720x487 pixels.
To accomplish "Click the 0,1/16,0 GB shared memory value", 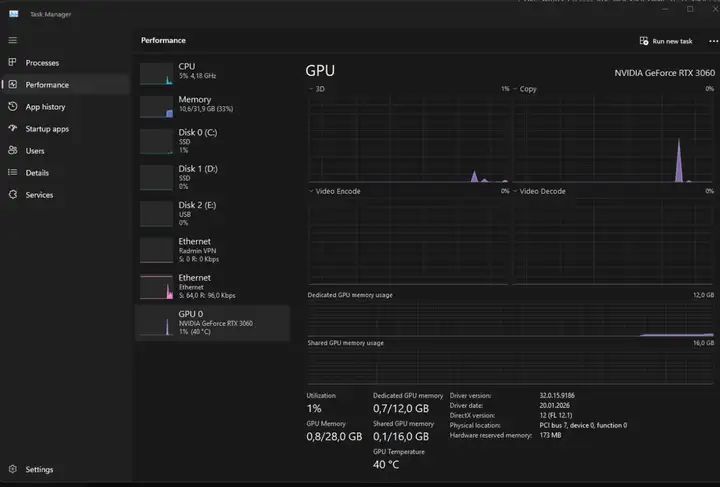I will [x=401, y=437].
